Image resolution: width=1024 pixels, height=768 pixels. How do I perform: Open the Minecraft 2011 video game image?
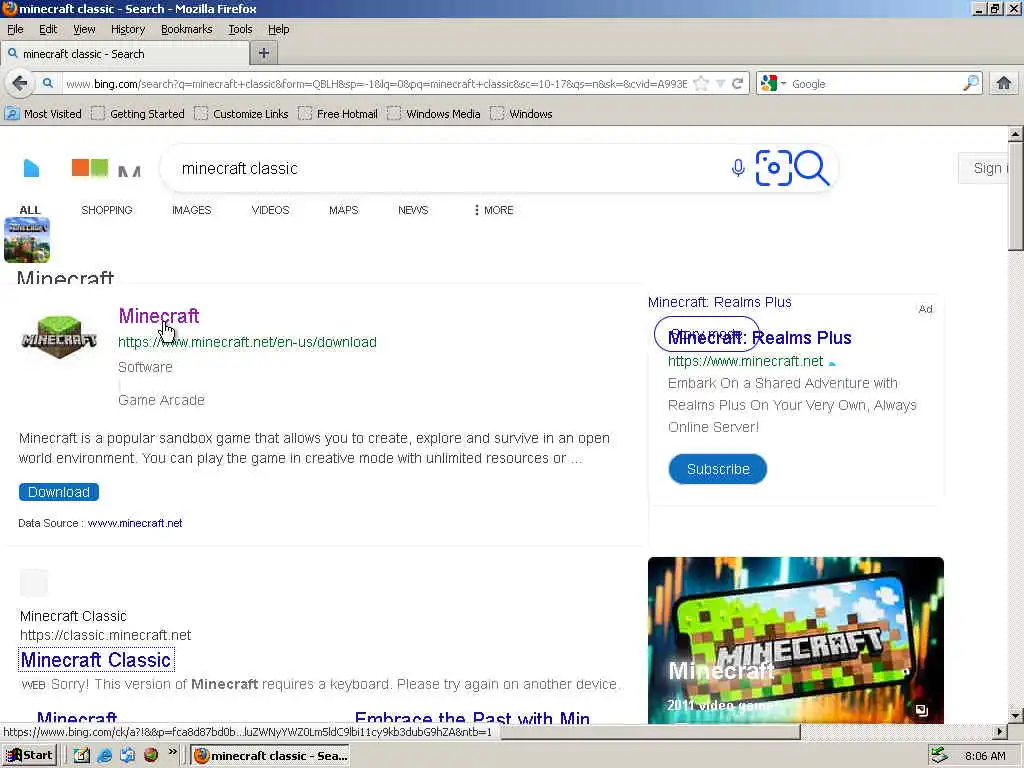click(x=795, y=640)
